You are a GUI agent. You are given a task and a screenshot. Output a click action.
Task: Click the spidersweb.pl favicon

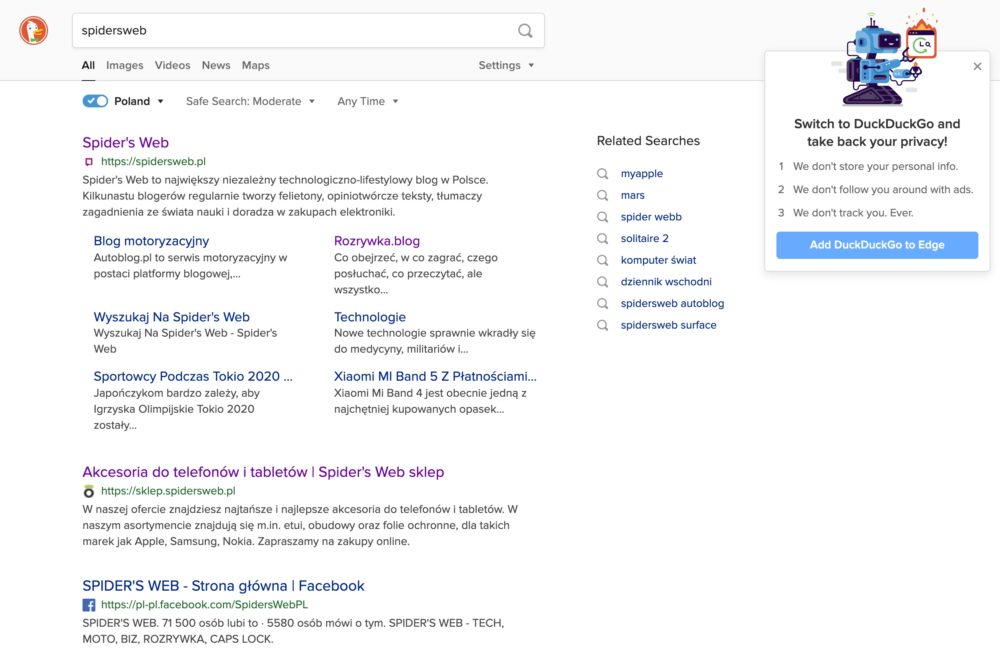coord(89,162)
